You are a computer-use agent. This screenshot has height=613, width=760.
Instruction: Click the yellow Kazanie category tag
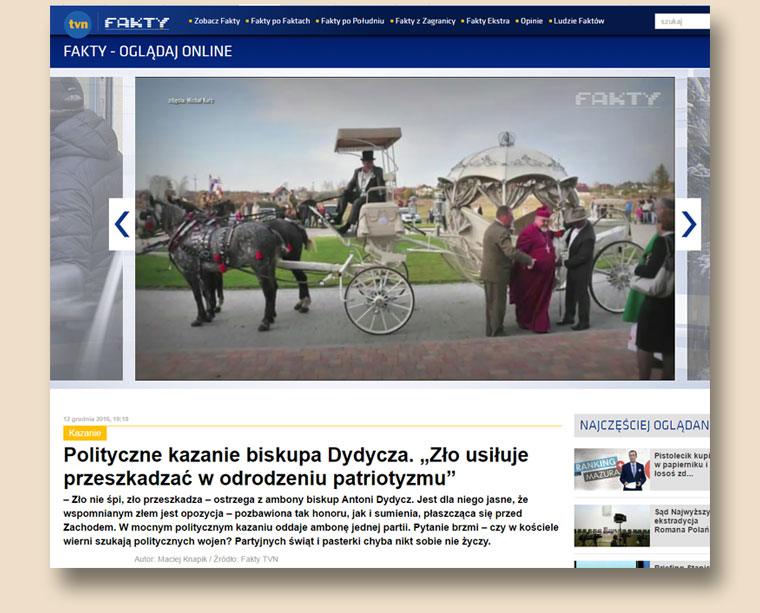tap(85, 433)
